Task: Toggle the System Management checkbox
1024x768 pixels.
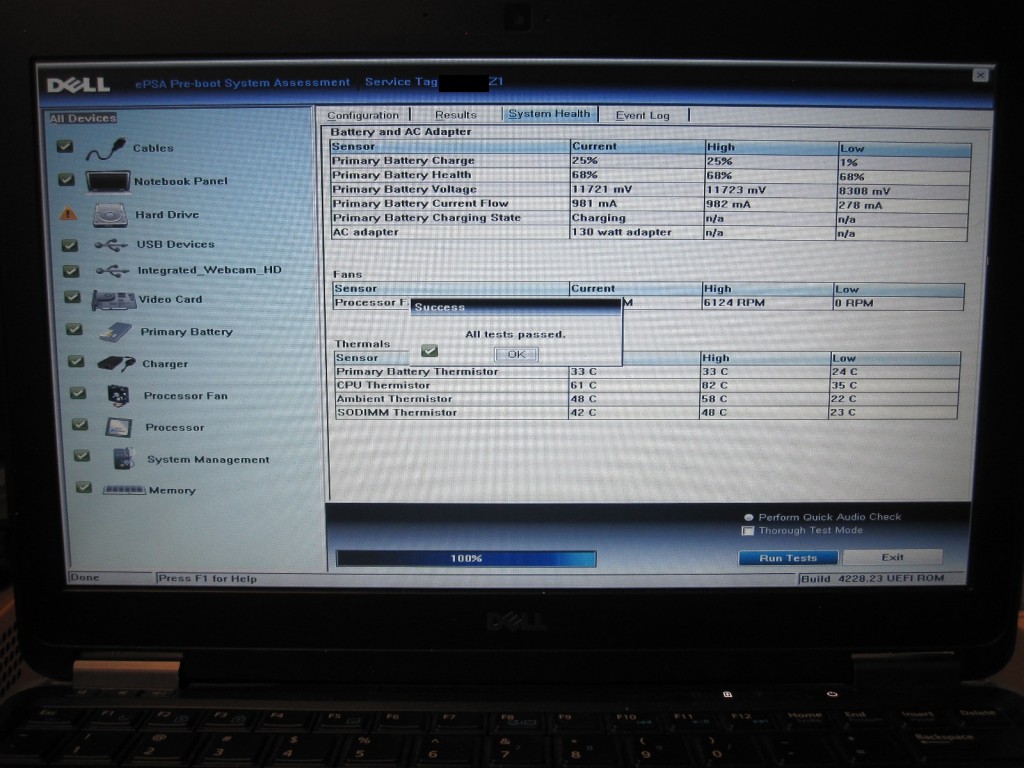Action: [x=82, y=455]
